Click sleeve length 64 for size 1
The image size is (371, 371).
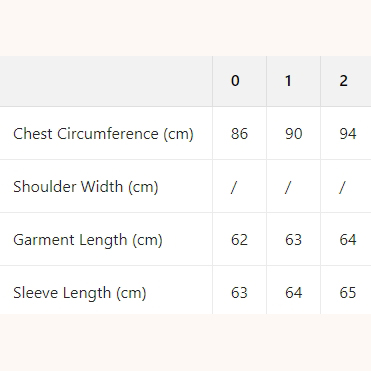pyautogui.click(x=294, y=293)
